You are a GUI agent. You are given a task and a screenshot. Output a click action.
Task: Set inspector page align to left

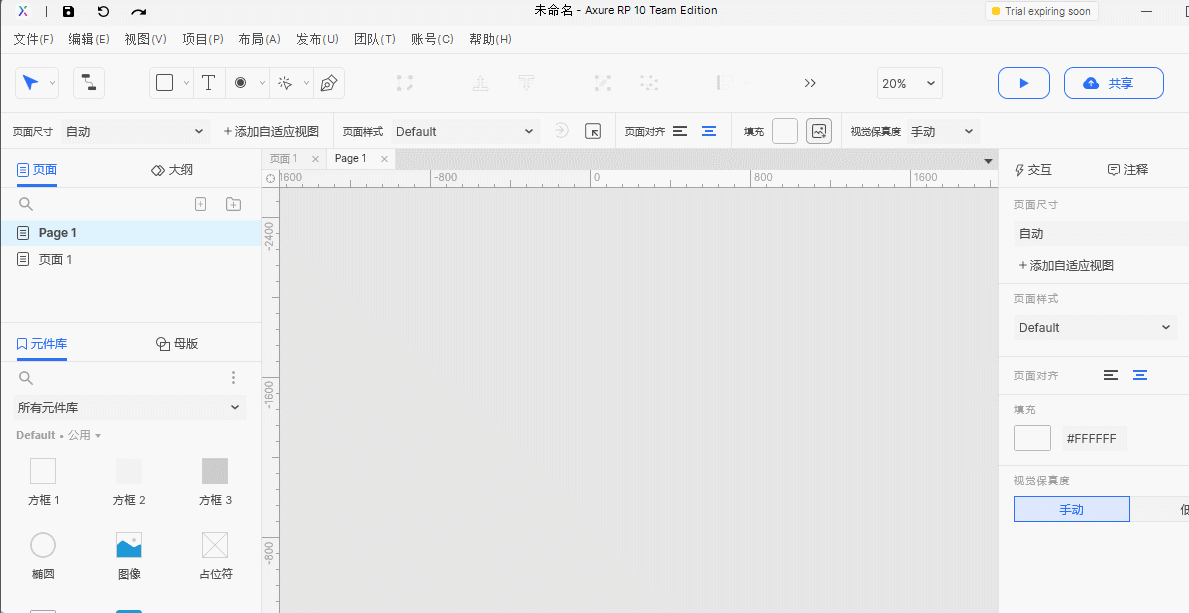[1111, 375]
